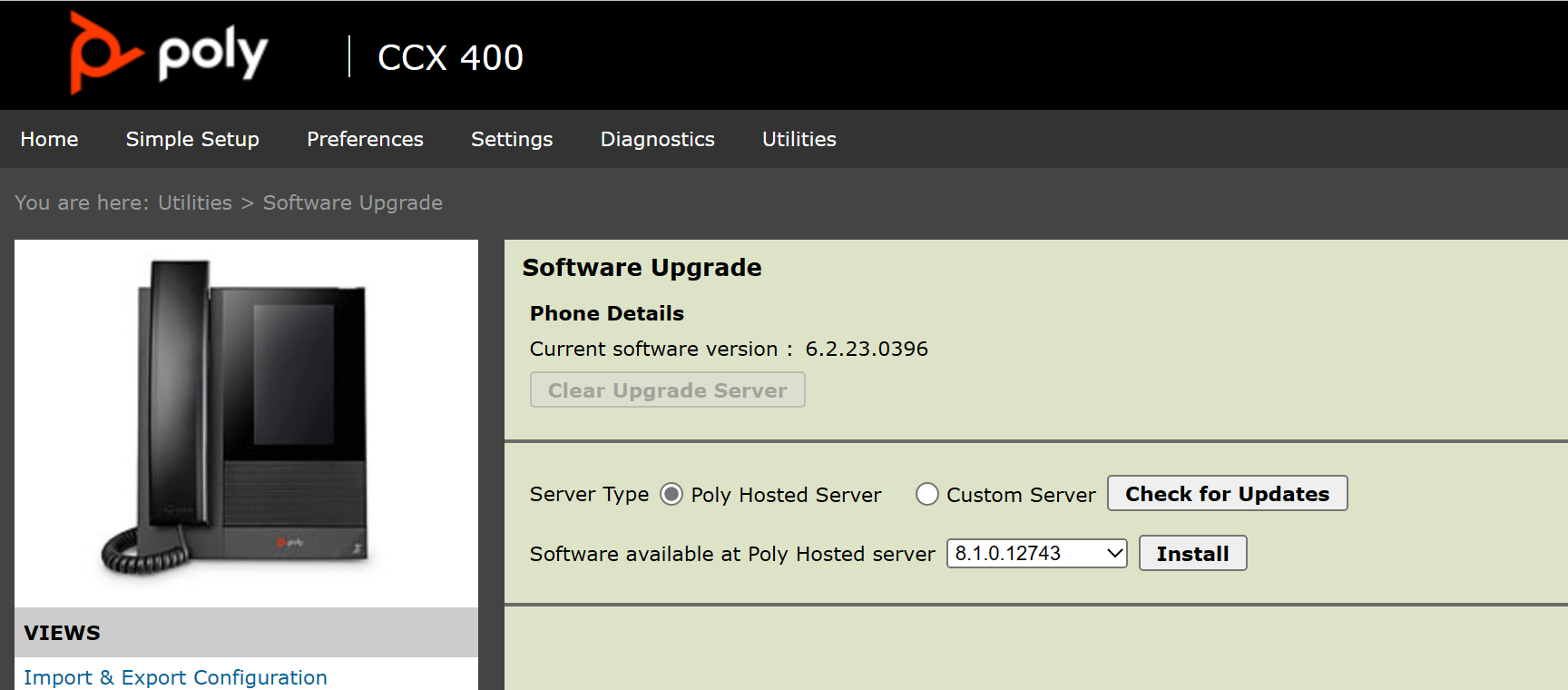Click the Poly logo in header
1568x690 pixels.
click(170, 53)
